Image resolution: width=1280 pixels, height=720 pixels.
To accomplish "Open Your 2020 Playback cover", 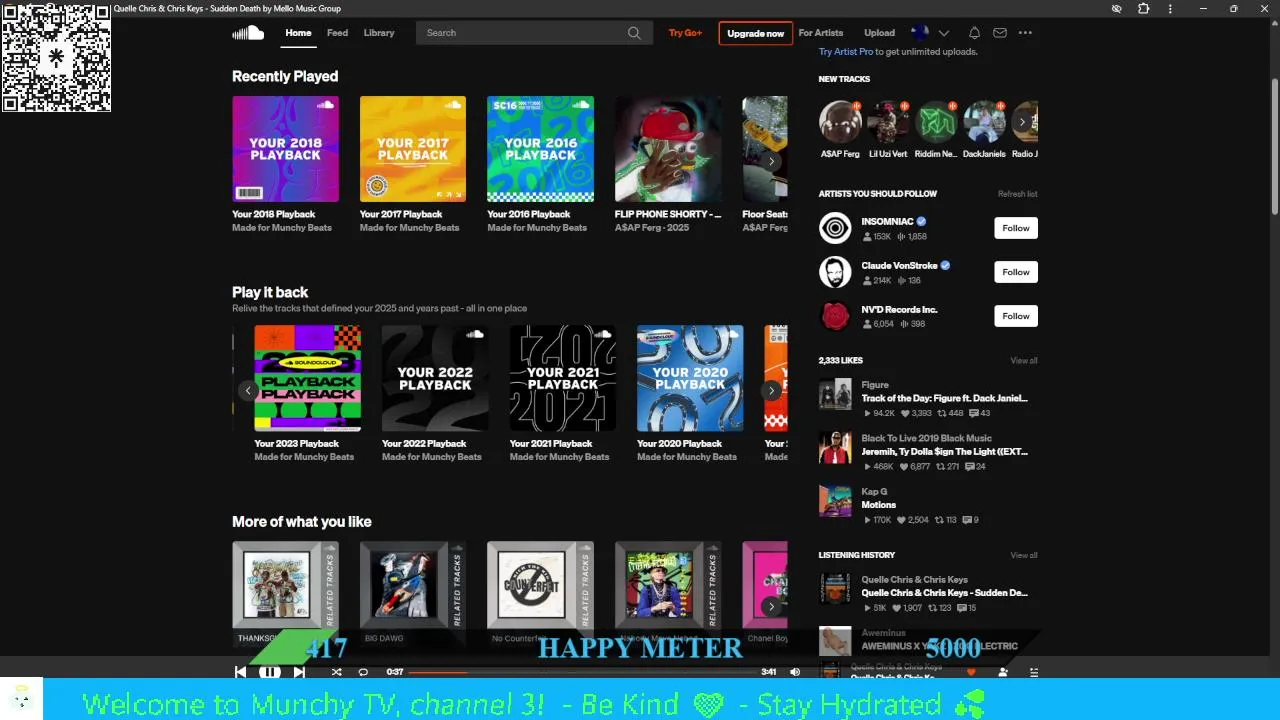I will (690, 378).
